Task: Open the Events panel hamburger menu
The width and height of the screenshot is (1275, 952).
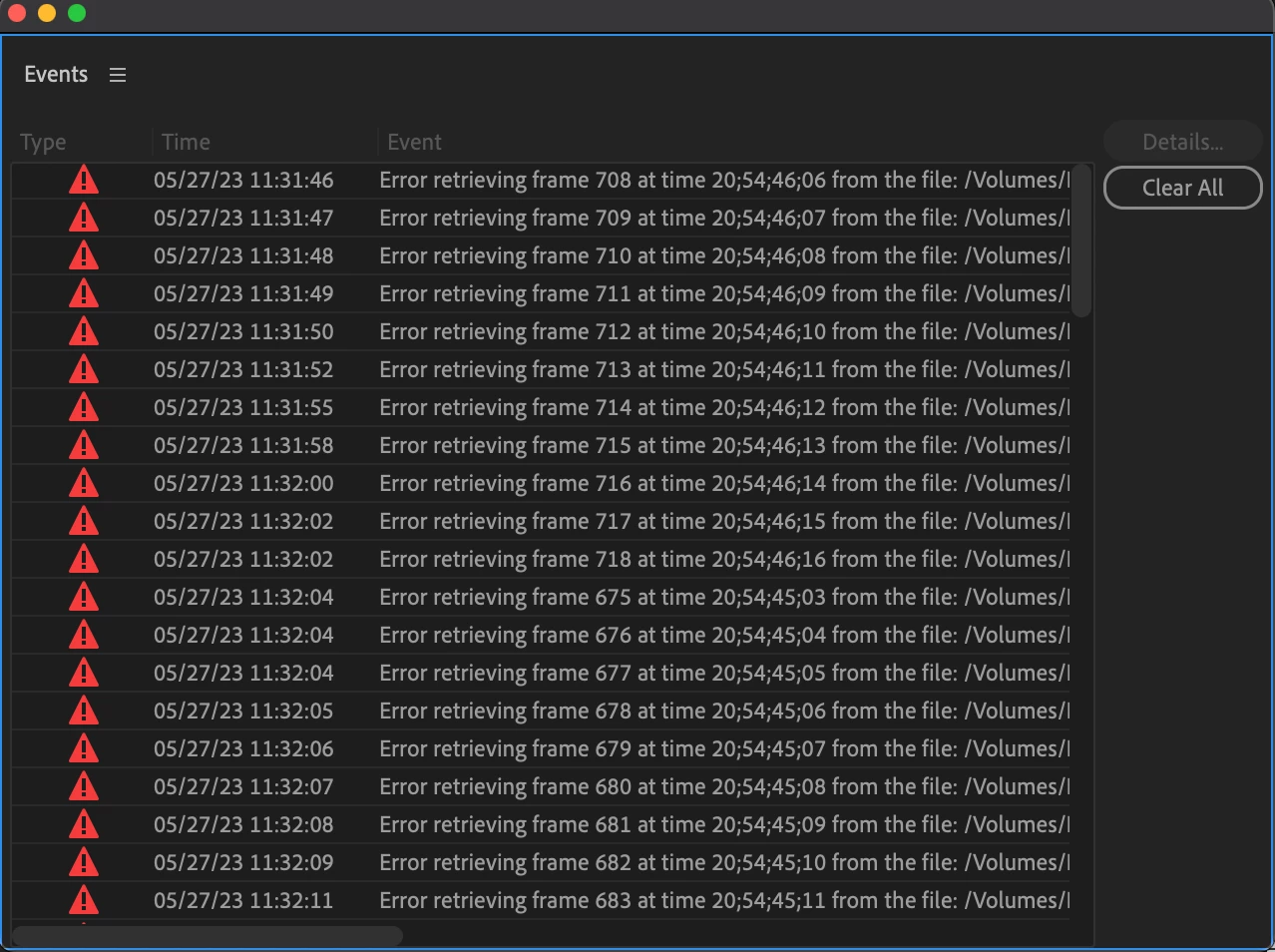Action: 118,75
